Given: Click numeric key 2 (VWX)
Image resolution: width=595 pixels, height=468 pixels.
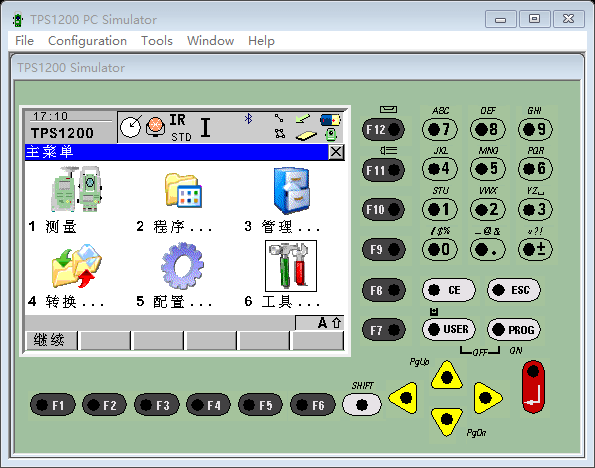Looking at the screenshot, I should click(x=488, y=209).
